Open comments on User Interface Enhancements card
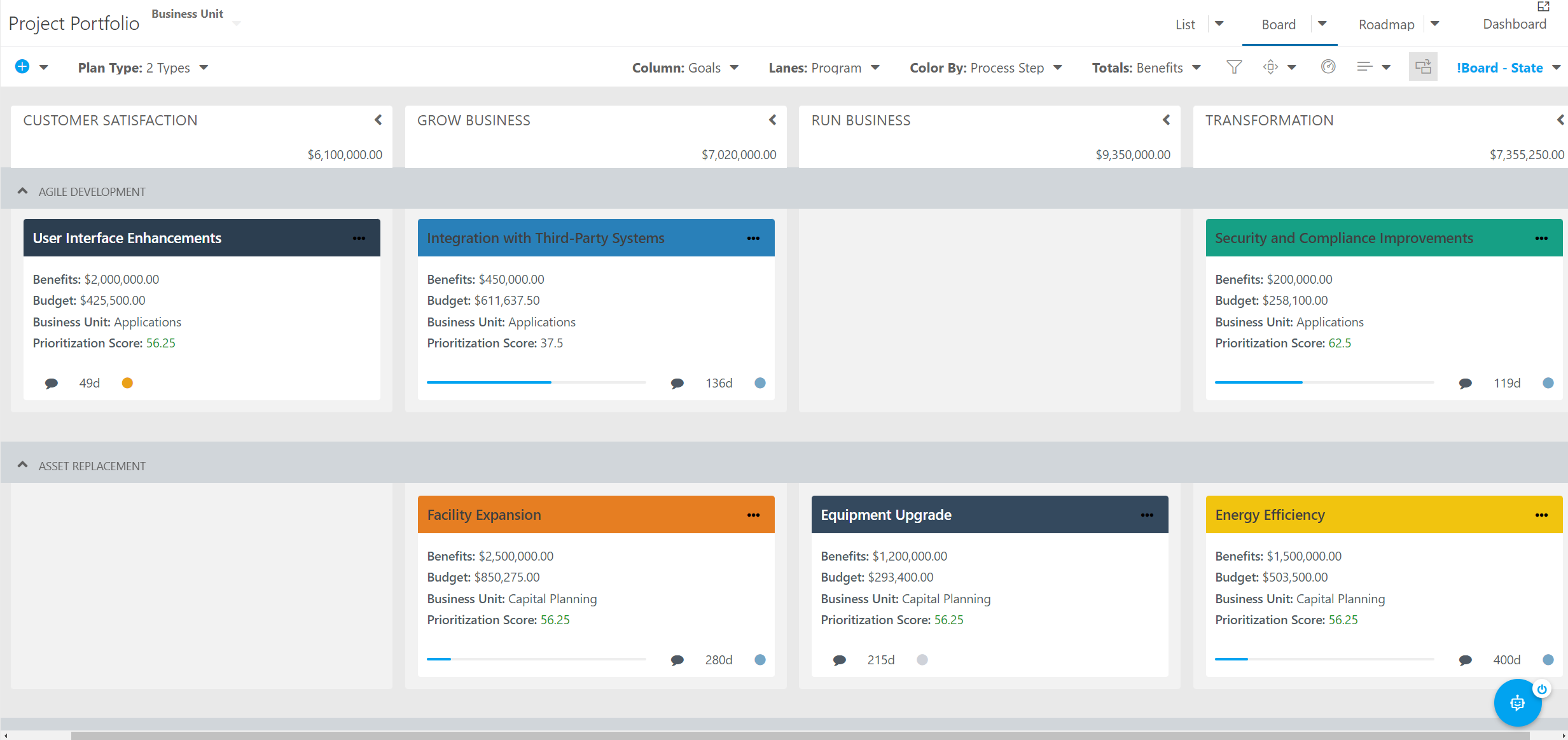 tap(52, 384)
